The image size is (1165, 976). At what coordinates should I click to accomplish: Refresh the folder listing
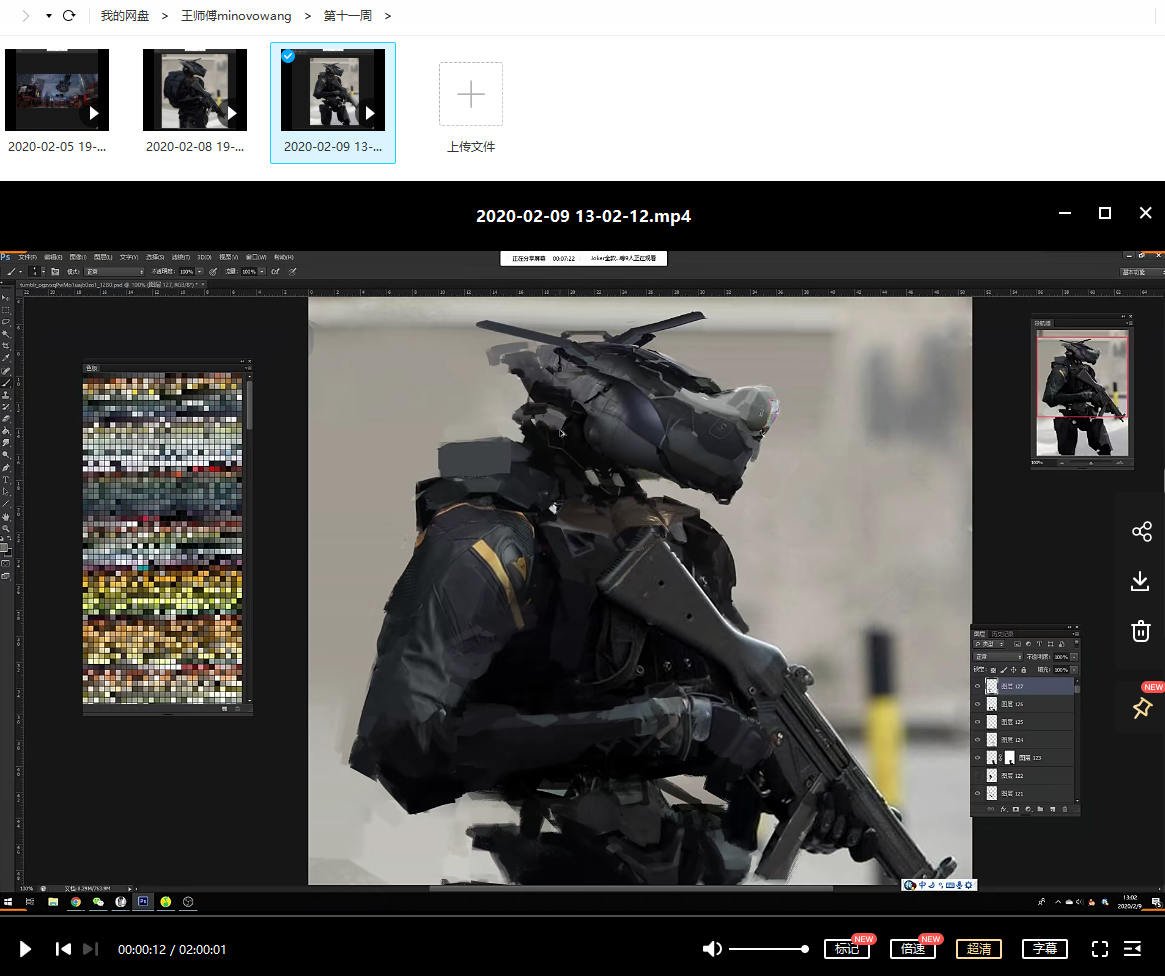(69, 16)
